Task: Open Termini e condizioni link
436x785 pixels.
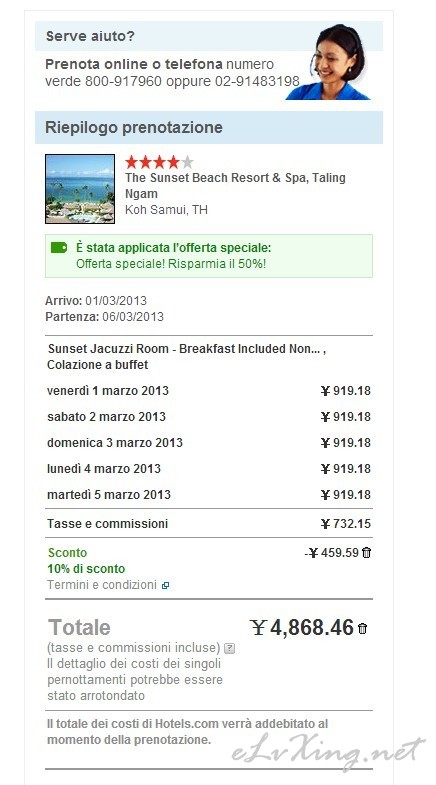Action: coord(102,585)
